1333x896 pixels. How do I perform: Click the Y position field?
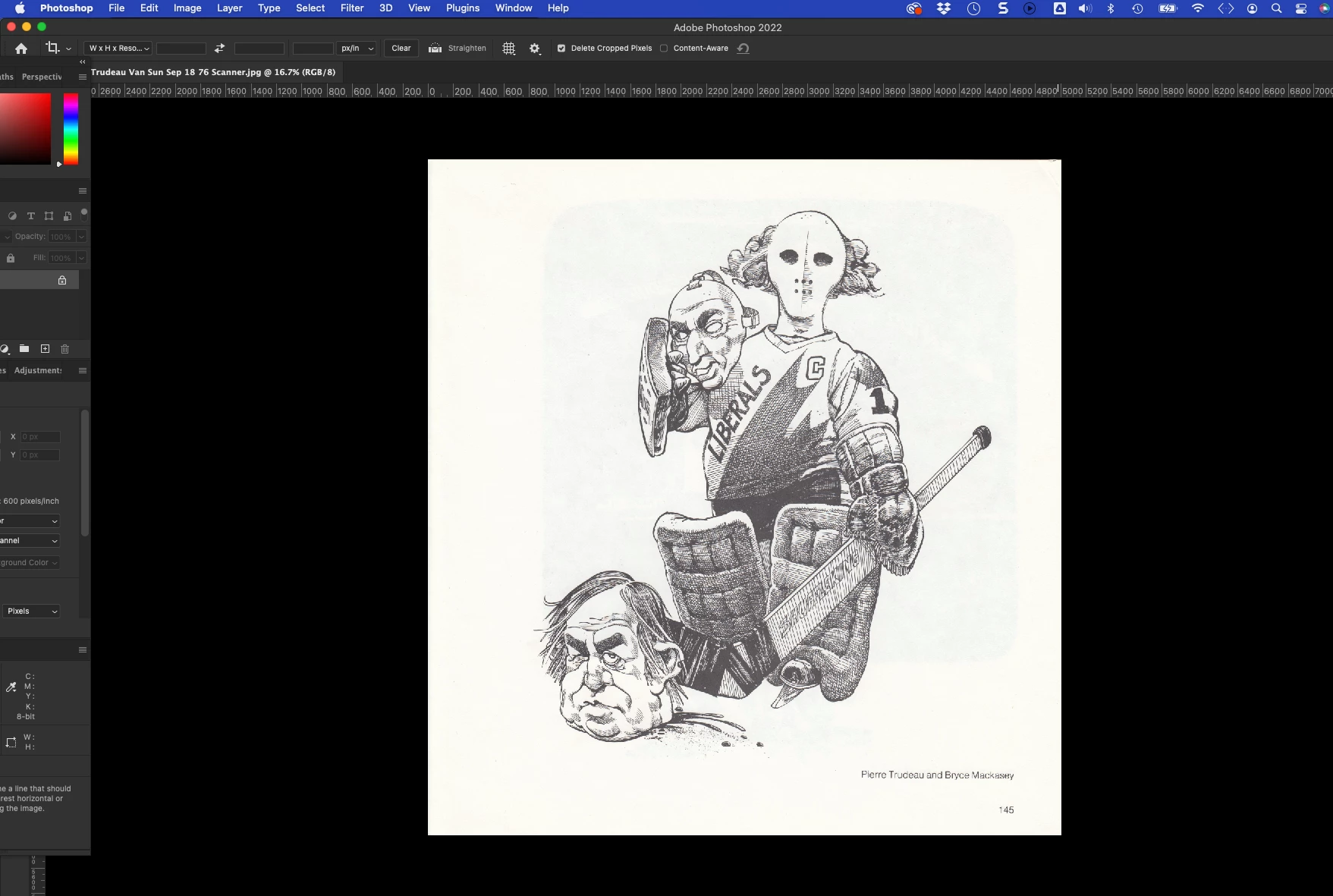tap(40, 455)
